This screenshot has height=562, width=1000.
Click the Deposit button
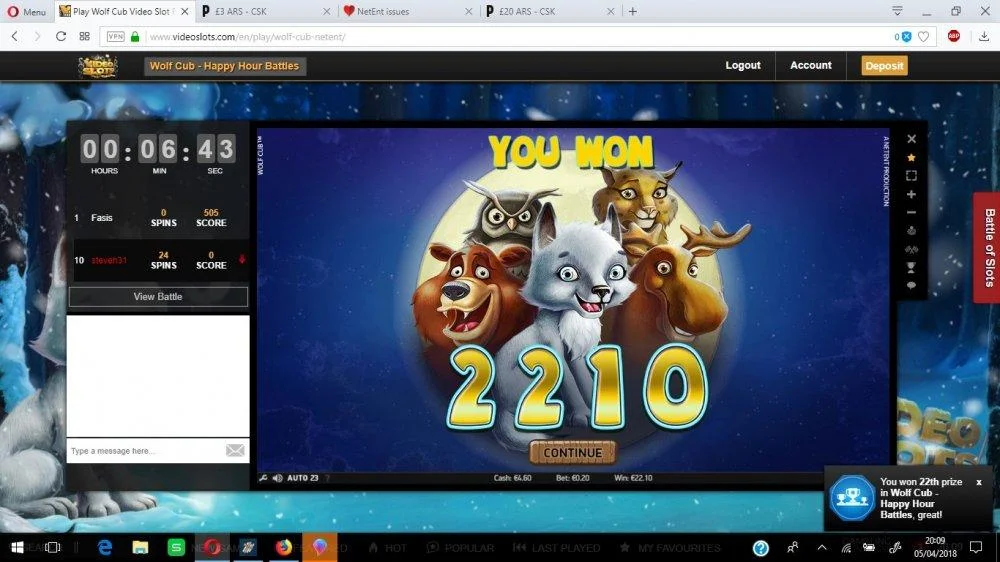click(x=884, y=66)
